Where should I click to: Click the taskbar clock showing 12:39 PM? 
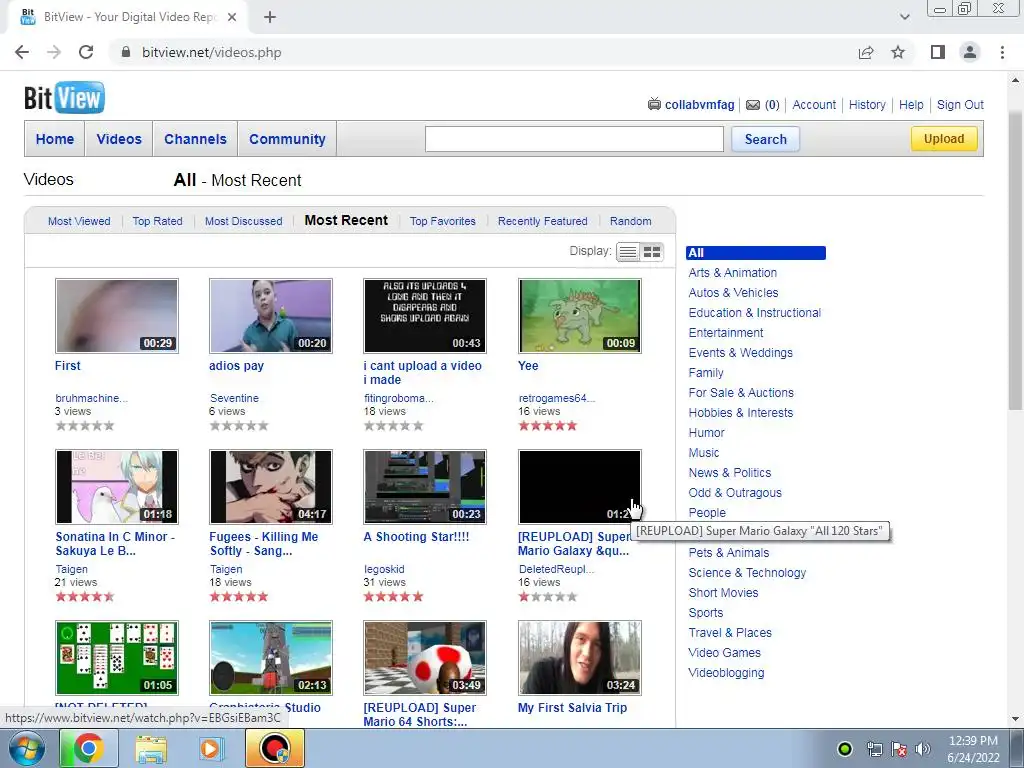[973, 741]
